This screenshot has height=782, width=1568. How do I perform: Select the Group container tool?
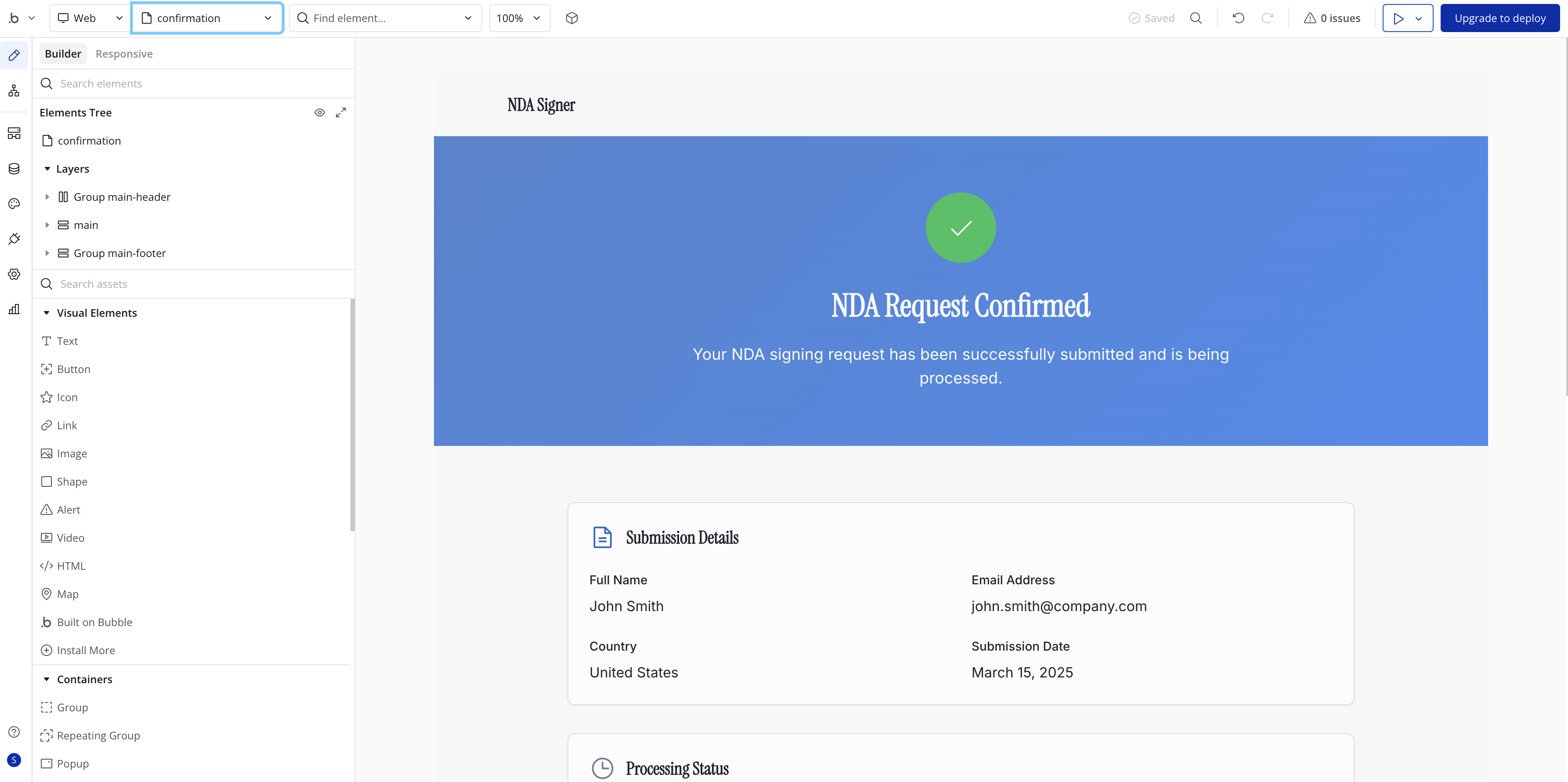click(x=65, y=707)
